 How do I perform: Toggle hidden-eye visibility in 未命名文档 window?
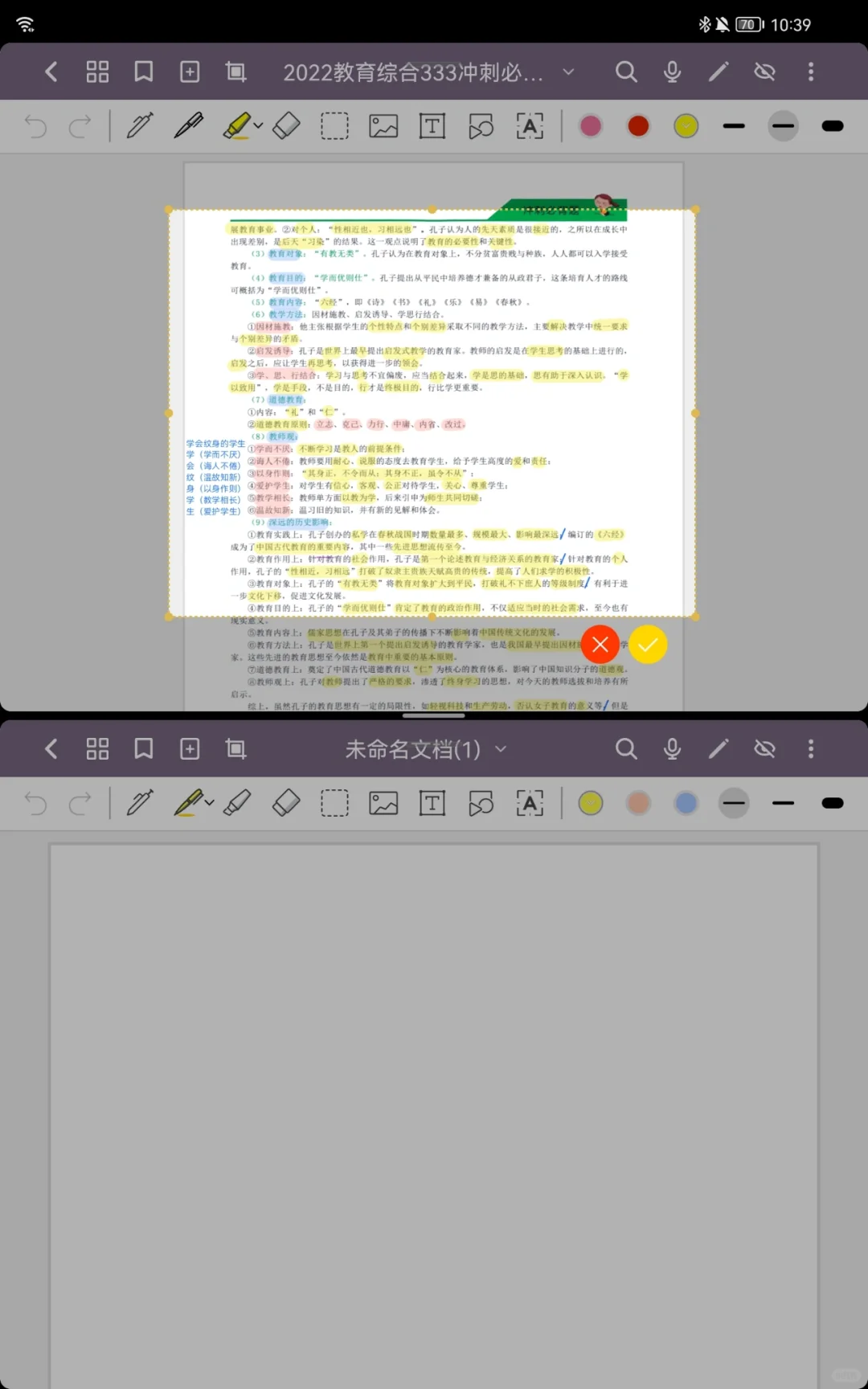(764, 749)
